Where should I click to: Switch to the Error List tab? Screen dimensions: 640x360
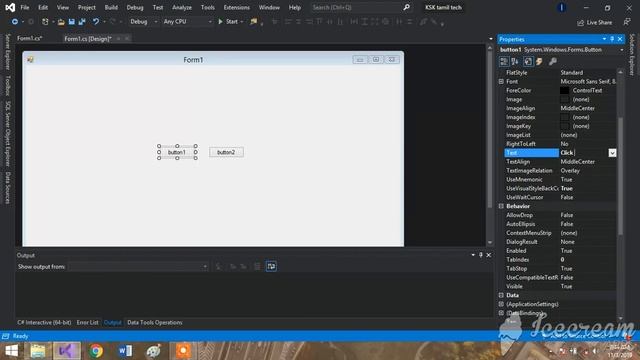tap(87, 322)
